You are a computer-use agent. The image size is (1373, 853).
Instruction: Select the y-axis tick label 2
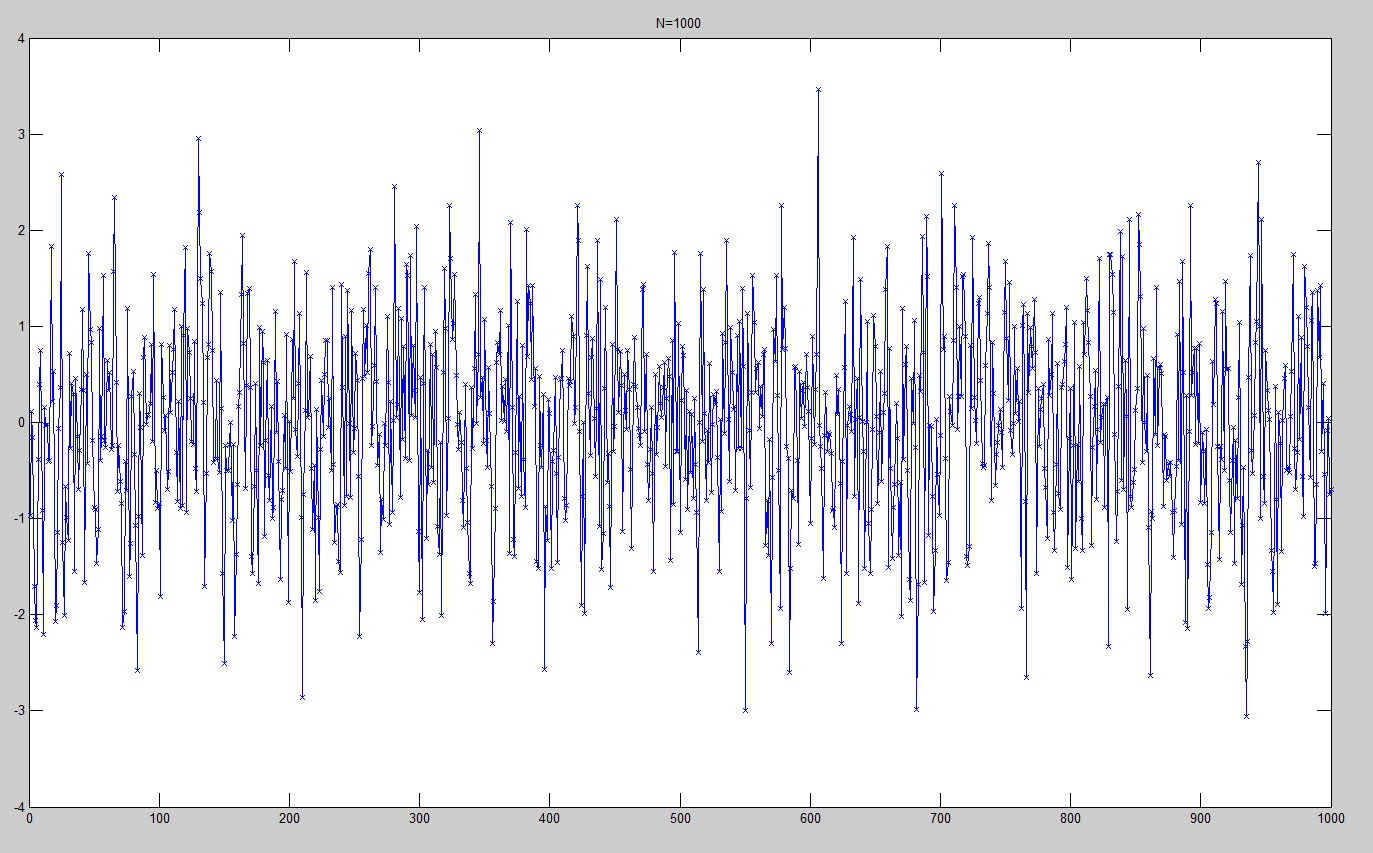click(20, 231)
